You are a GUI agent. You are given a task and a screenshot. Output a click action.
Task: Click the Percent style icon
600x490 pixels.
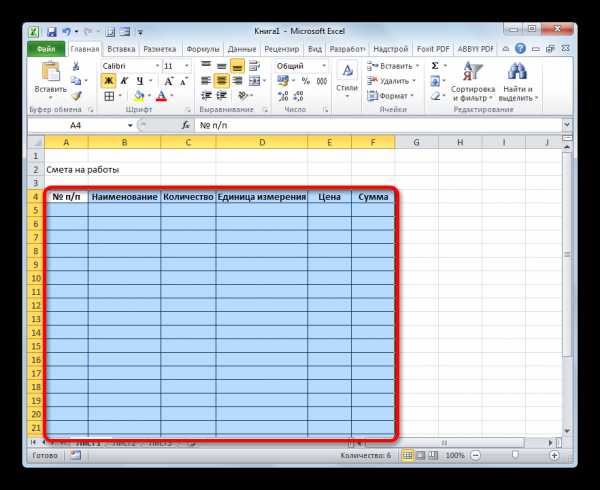tap(305, 81)
